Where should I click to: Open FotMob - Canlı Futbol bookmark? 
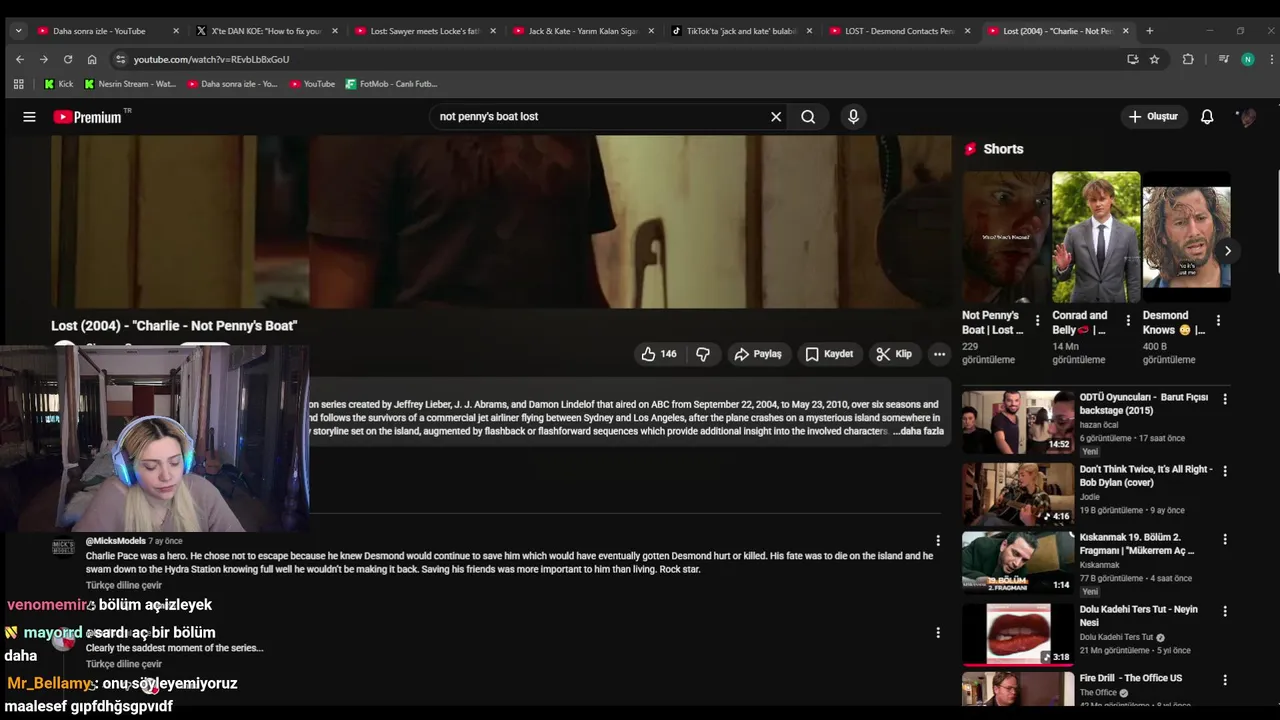[x=391, y=84]
